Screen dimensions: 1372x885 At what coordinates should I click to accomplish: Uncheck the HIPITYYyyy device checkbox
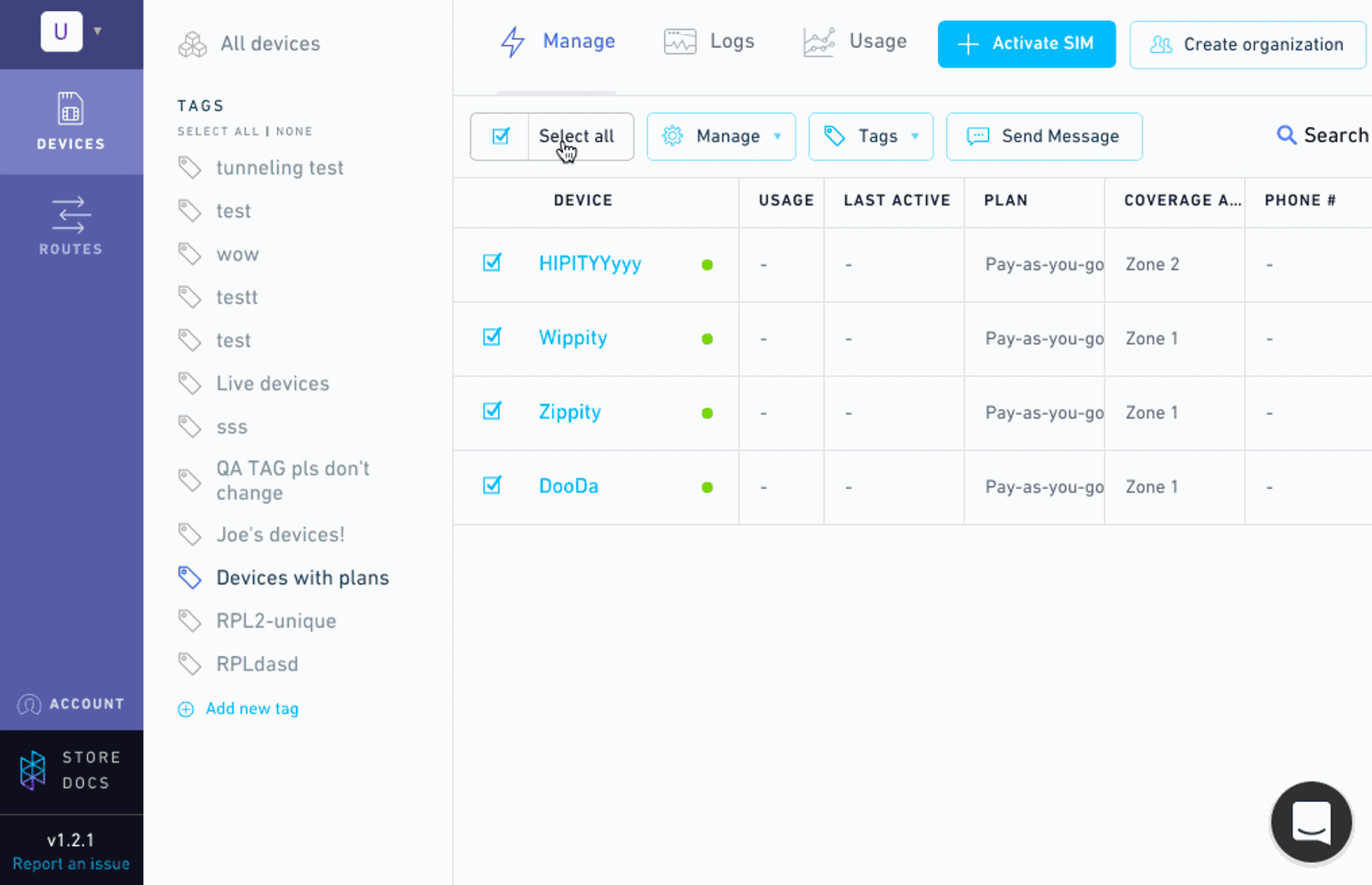coord(492,262)
